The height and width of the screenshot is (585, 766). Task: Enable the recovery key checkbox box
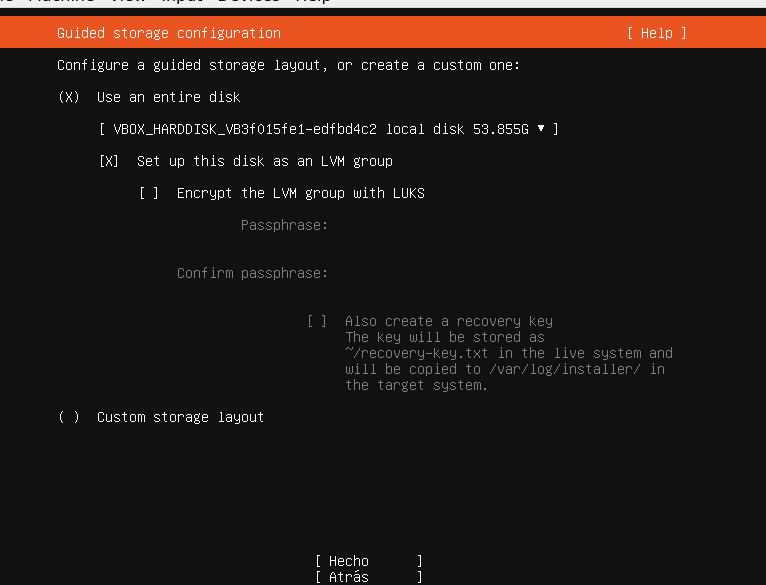click(x=317, y=321)
